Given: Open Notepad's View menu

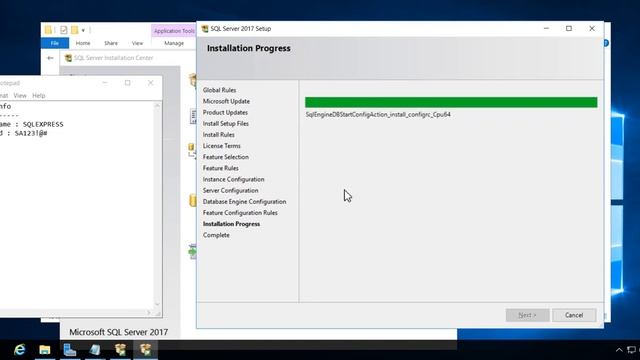Looking at the screenshot, I should (20, 96).
